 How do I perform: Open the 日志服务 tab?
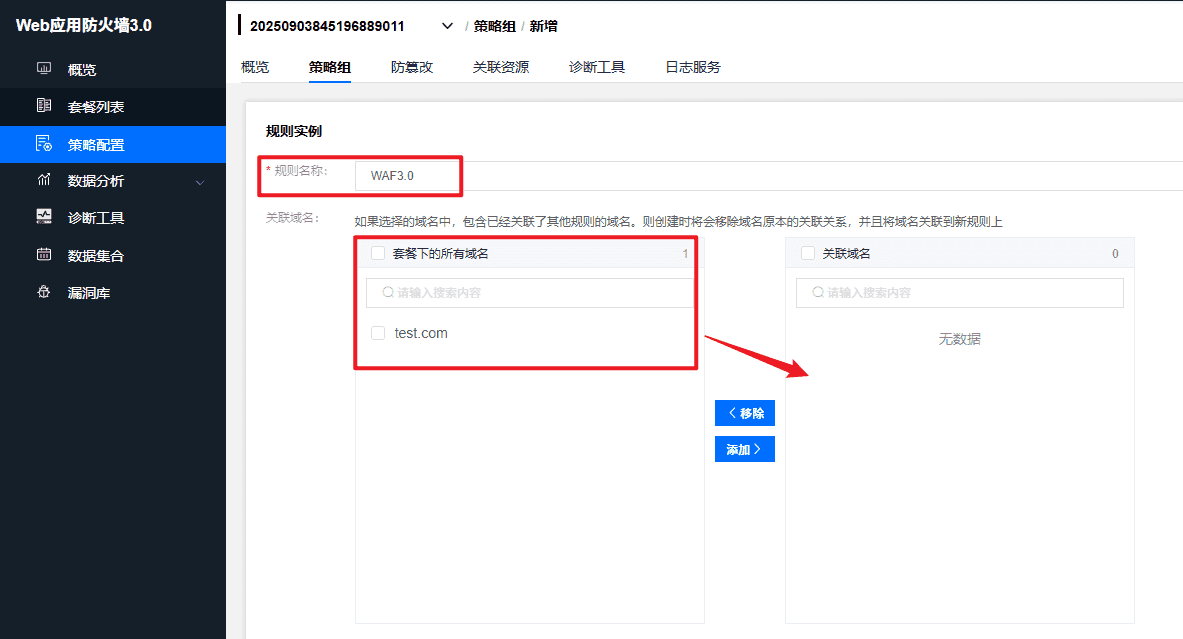pyautogui.click(x=692, y=67)
